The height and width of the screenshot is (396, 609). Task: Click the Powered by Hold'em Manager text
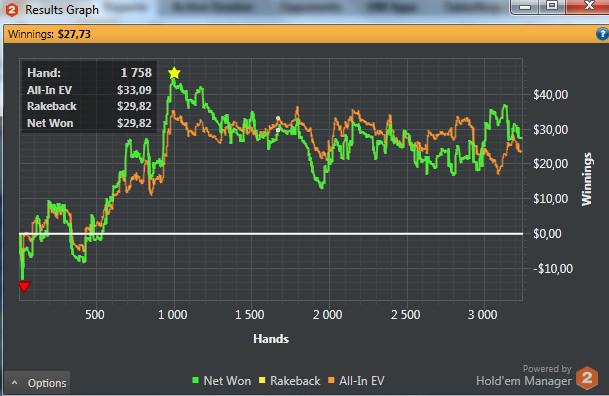[524, 375]
